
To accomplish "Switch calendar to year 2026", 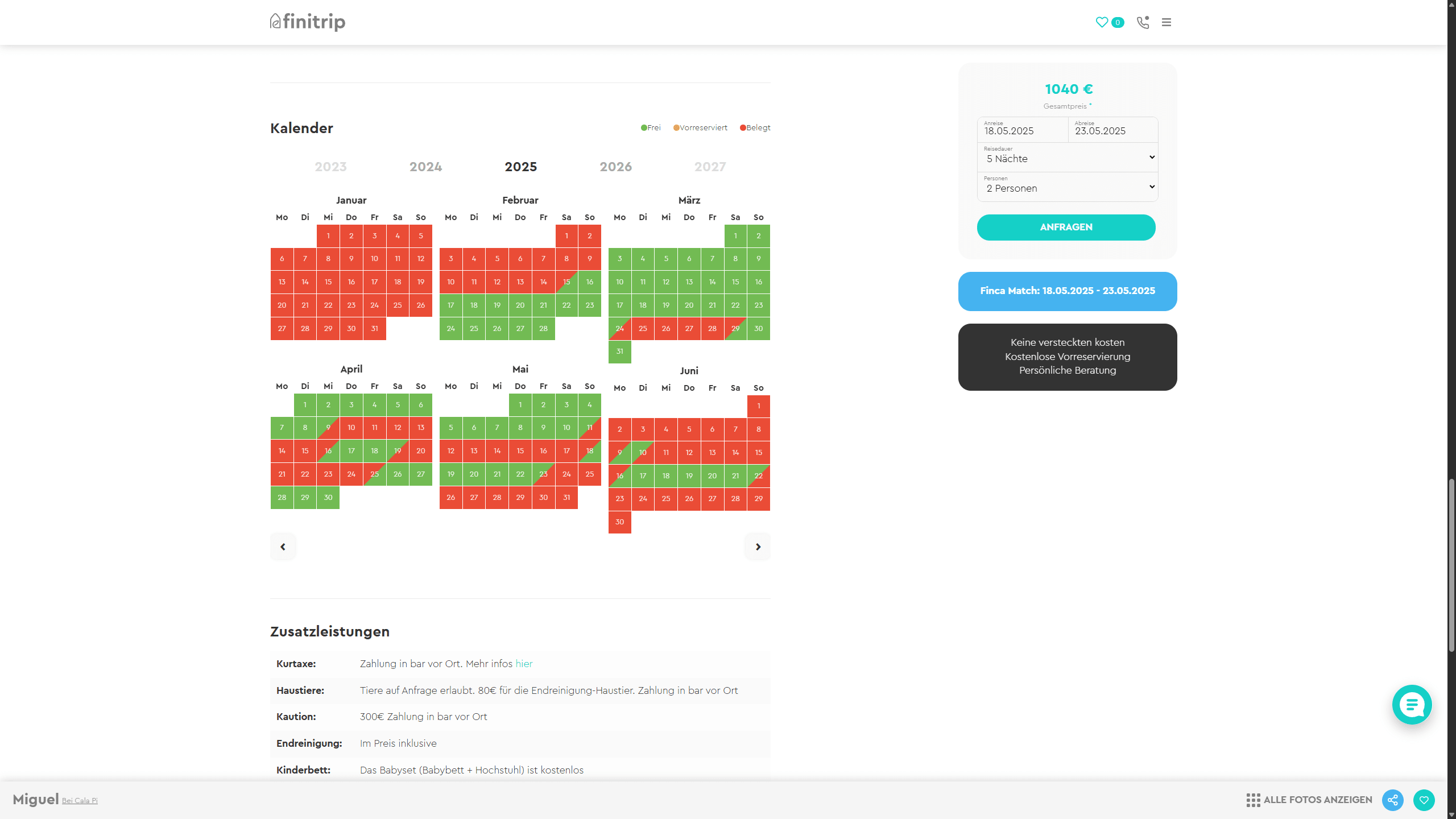I will (615, 167).
